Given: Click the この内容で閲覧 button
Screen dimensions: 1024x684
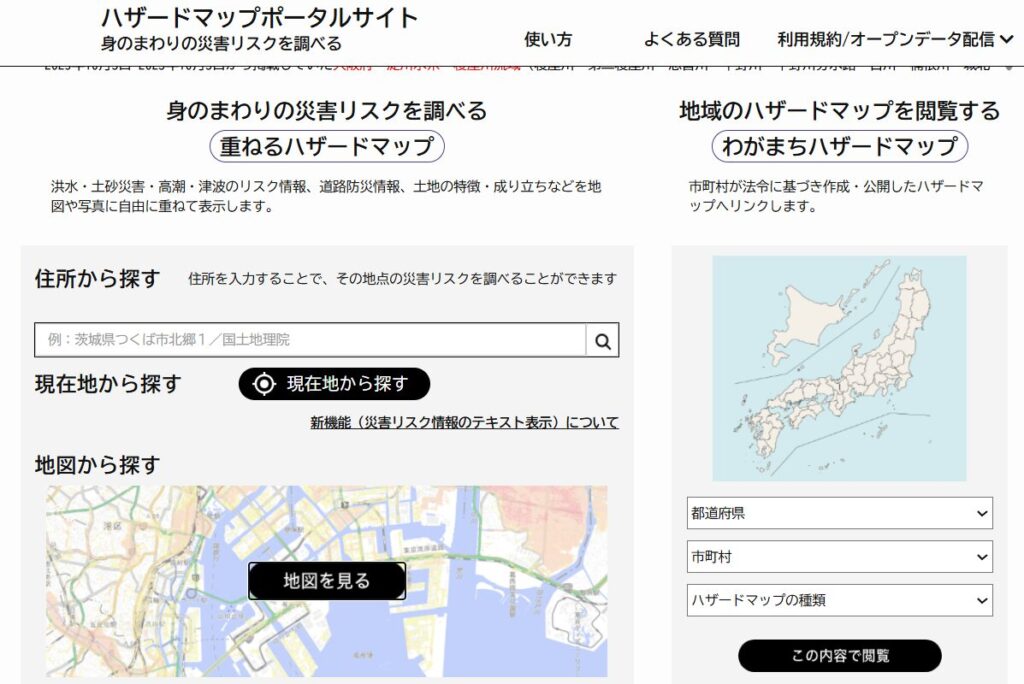Looking at the screenshot, I should point(840,655).
